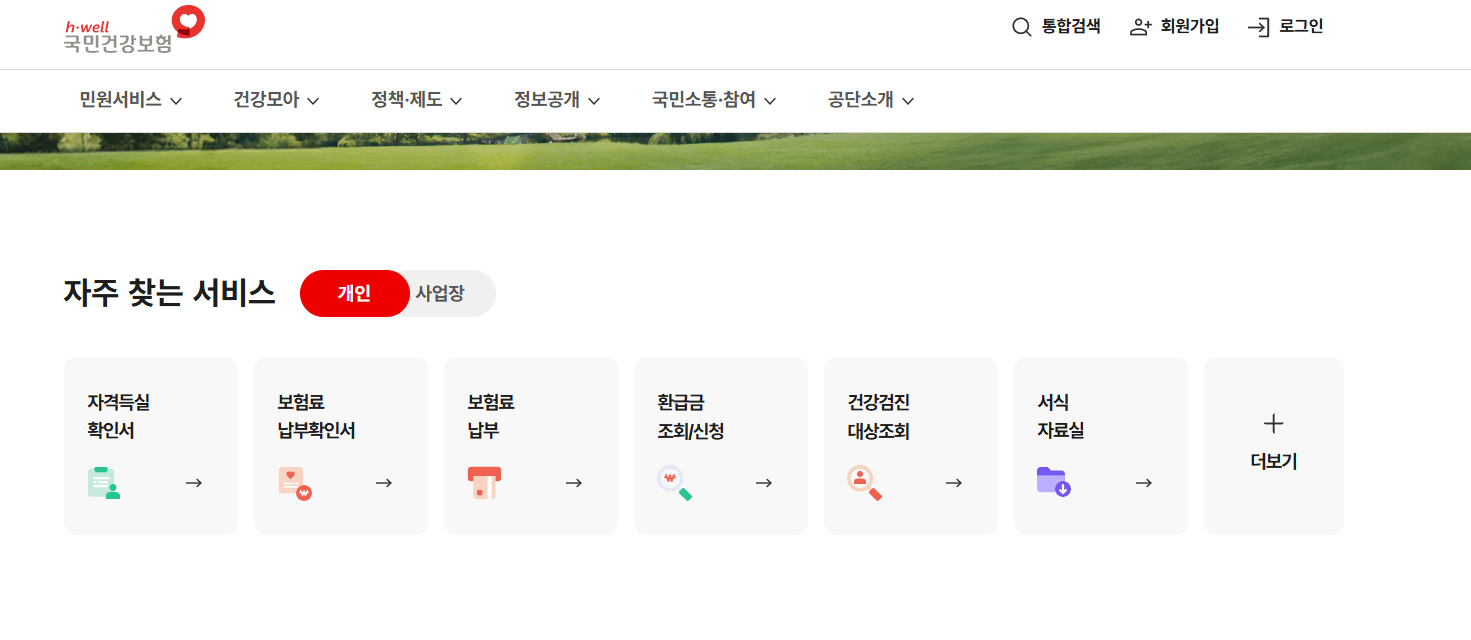Image resolution: width=1471 pixels, height=640 pixels.
Task: Expand the 정책·제도 dropdown
Action: click(456, 100)
